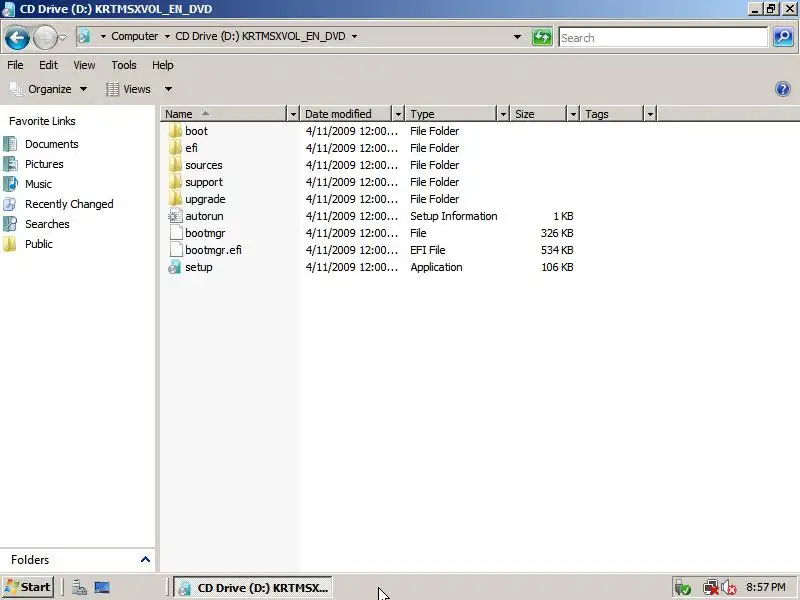The width and height of the screenshot is (800, 600).
Task: Click the Server Manager quick launch icon
Action: [x=79, y=588]
